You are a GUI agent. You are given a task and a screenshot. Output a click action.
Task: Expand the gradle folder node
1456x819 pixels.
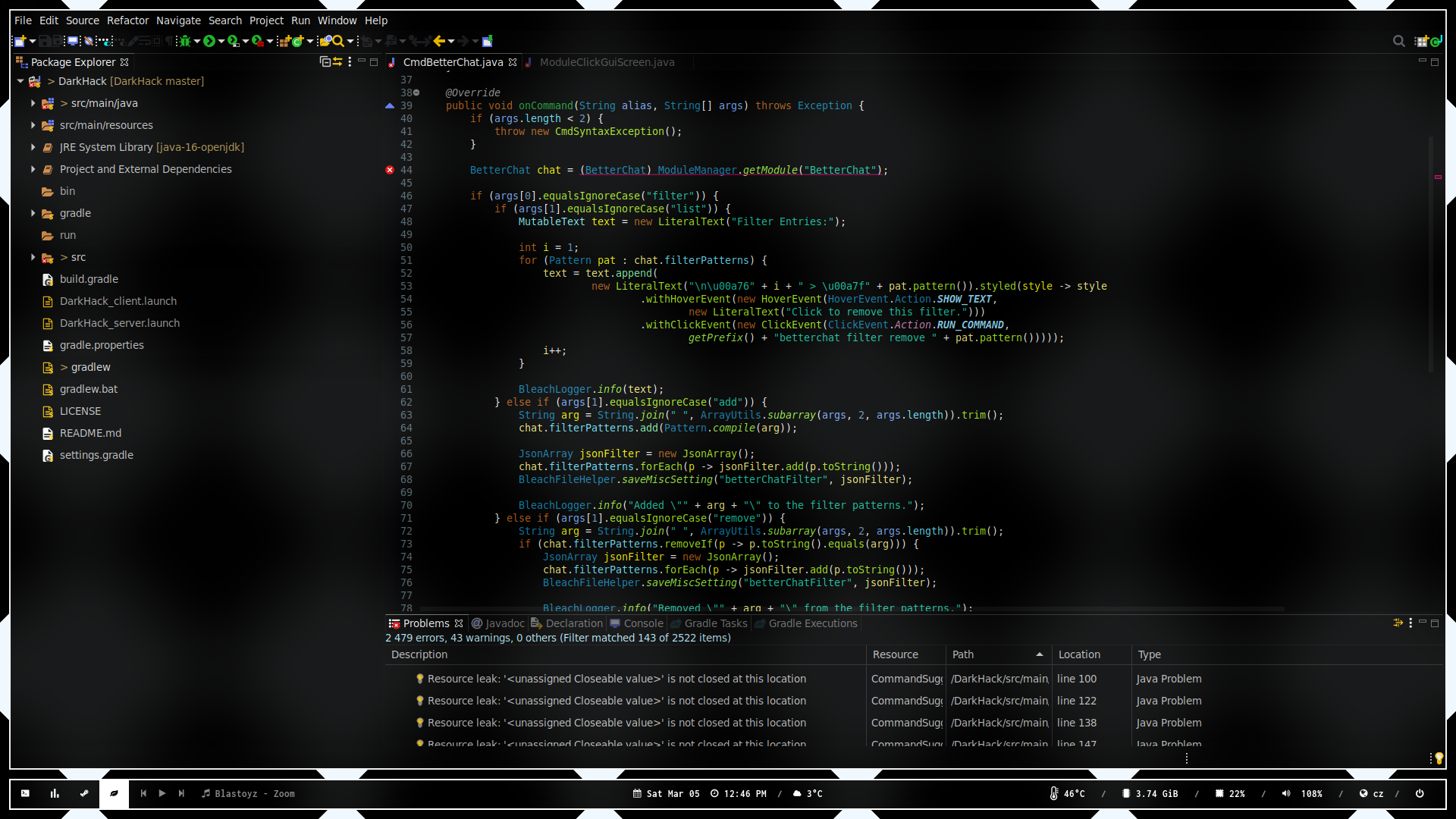[33, 213]
